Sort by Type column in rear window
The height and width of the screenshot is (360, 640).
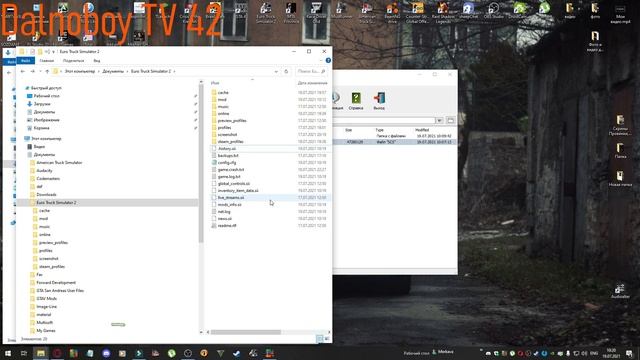(x=380, y=130)
